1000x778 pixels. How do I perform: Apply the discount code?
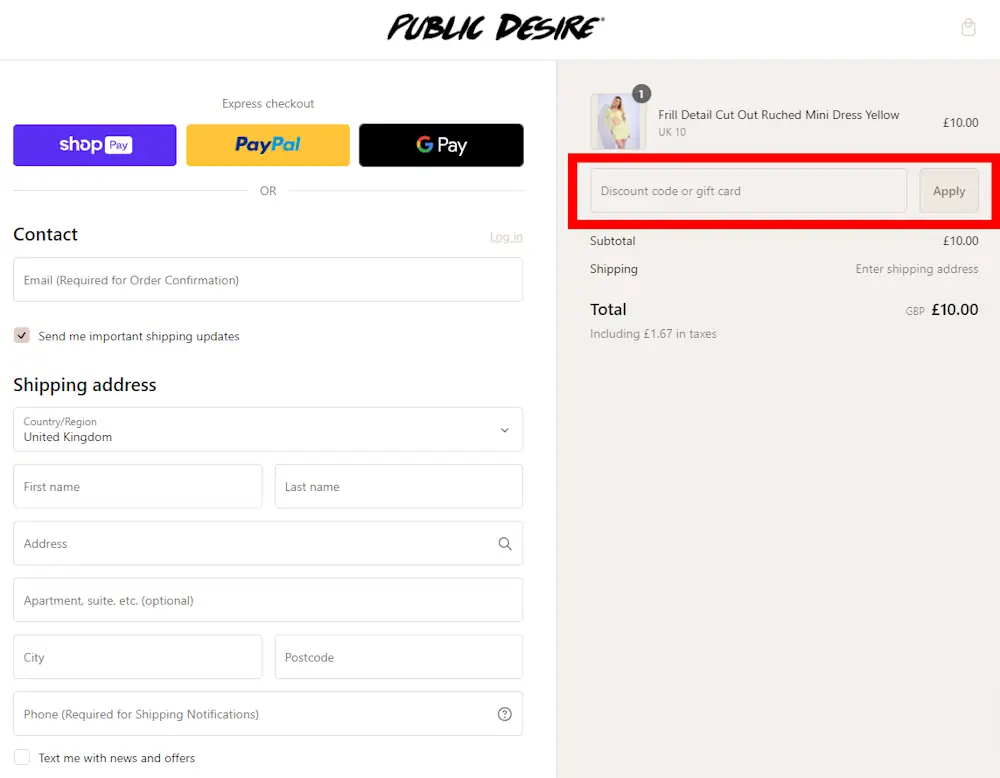pos(949,191)
